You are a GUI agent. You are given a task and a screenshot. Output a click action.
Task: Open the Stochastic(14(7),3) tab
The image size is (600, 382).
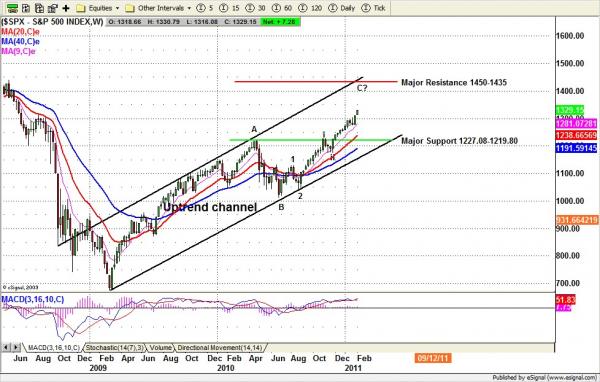point(114,348)
